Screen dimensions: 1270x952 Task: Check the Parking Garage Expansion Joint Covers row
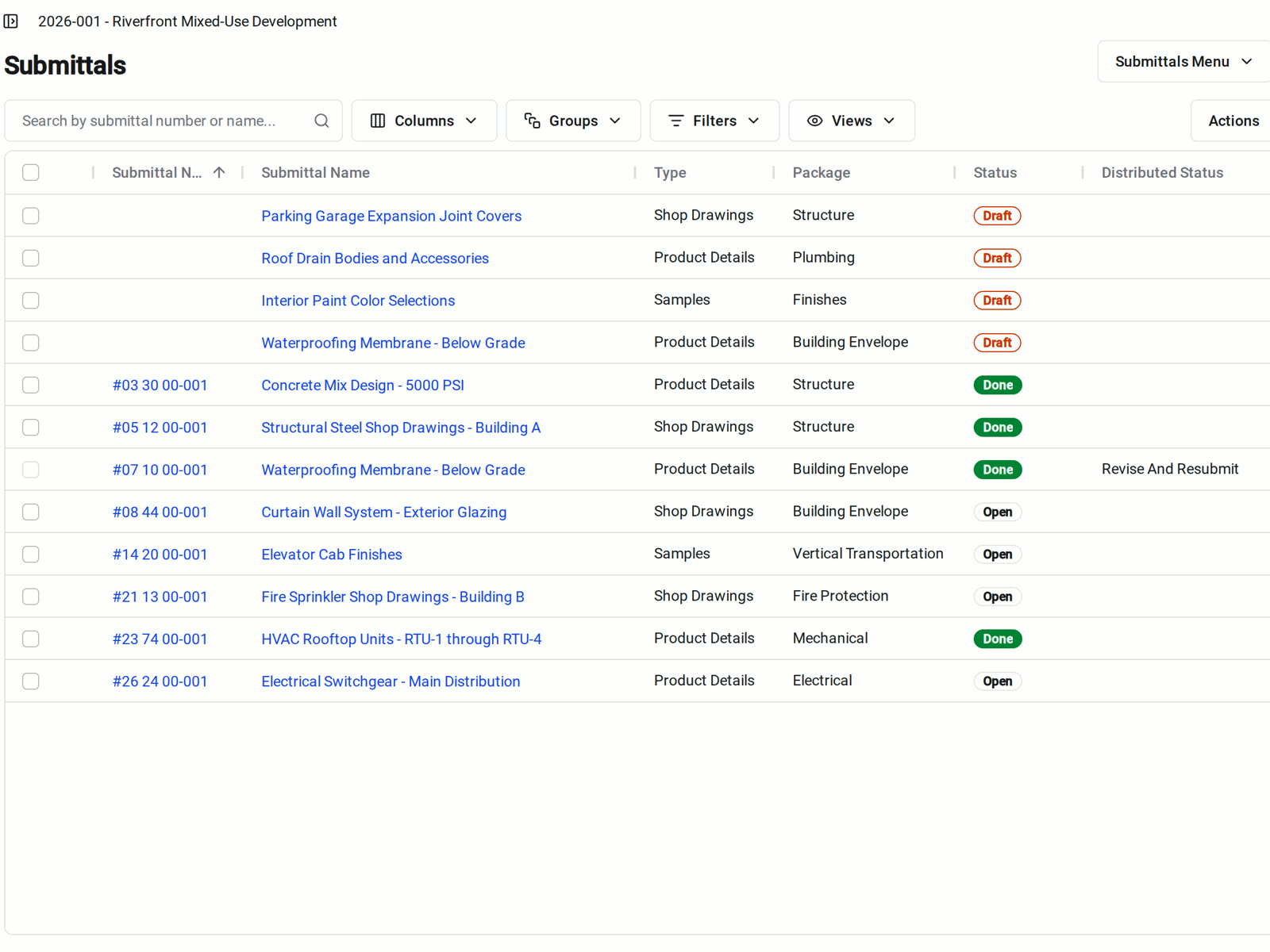[31, 216]
